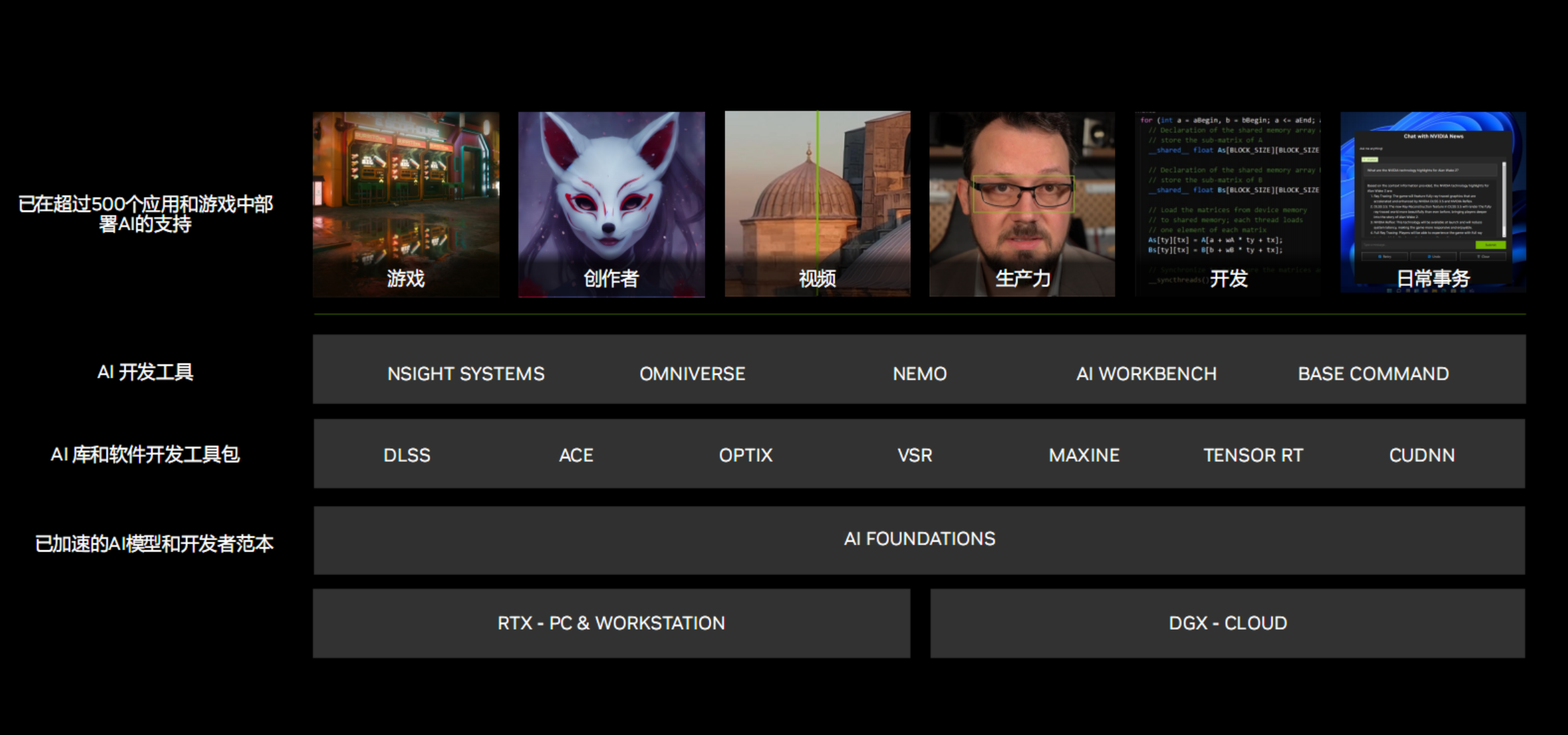The image size is (1568, 735).
Task: Click the 游戏 gaming thumbnail
Action: pyautogui.click(x=406, y=204)
